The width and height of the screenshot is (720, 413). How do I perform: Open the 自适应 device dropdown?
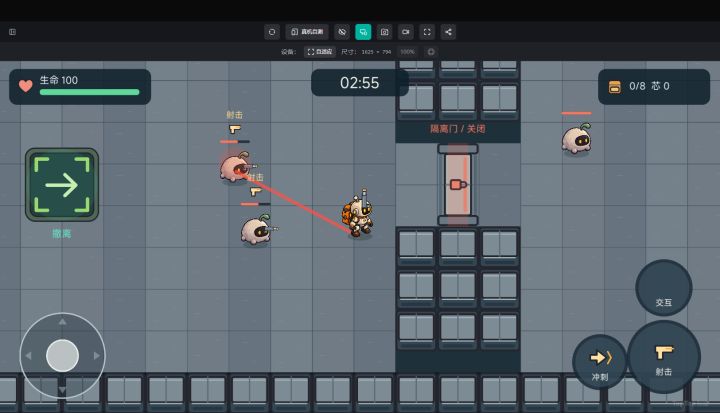coord(320,52)
